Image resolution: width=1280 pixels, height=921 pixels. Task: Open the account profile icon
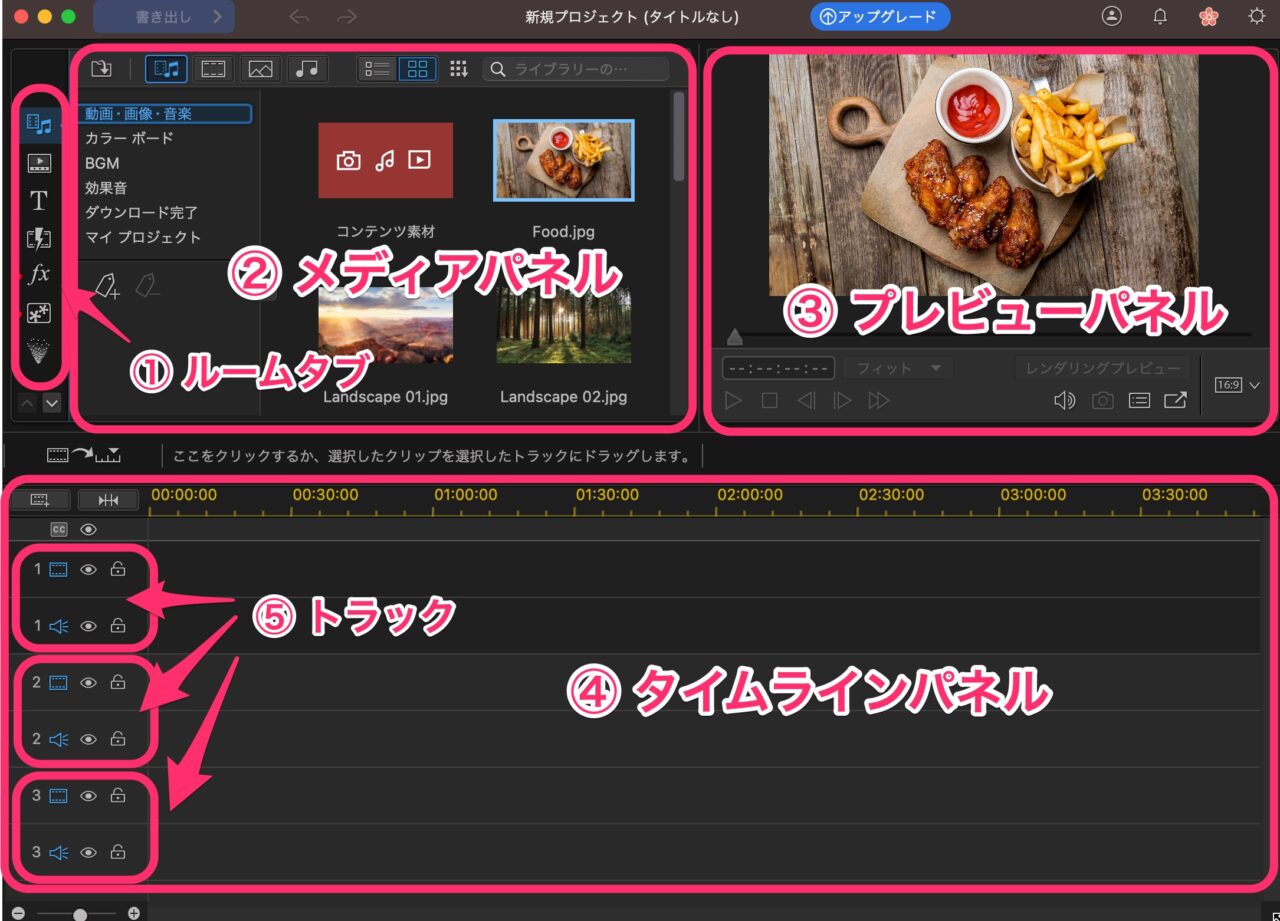tap(1111, 16)
